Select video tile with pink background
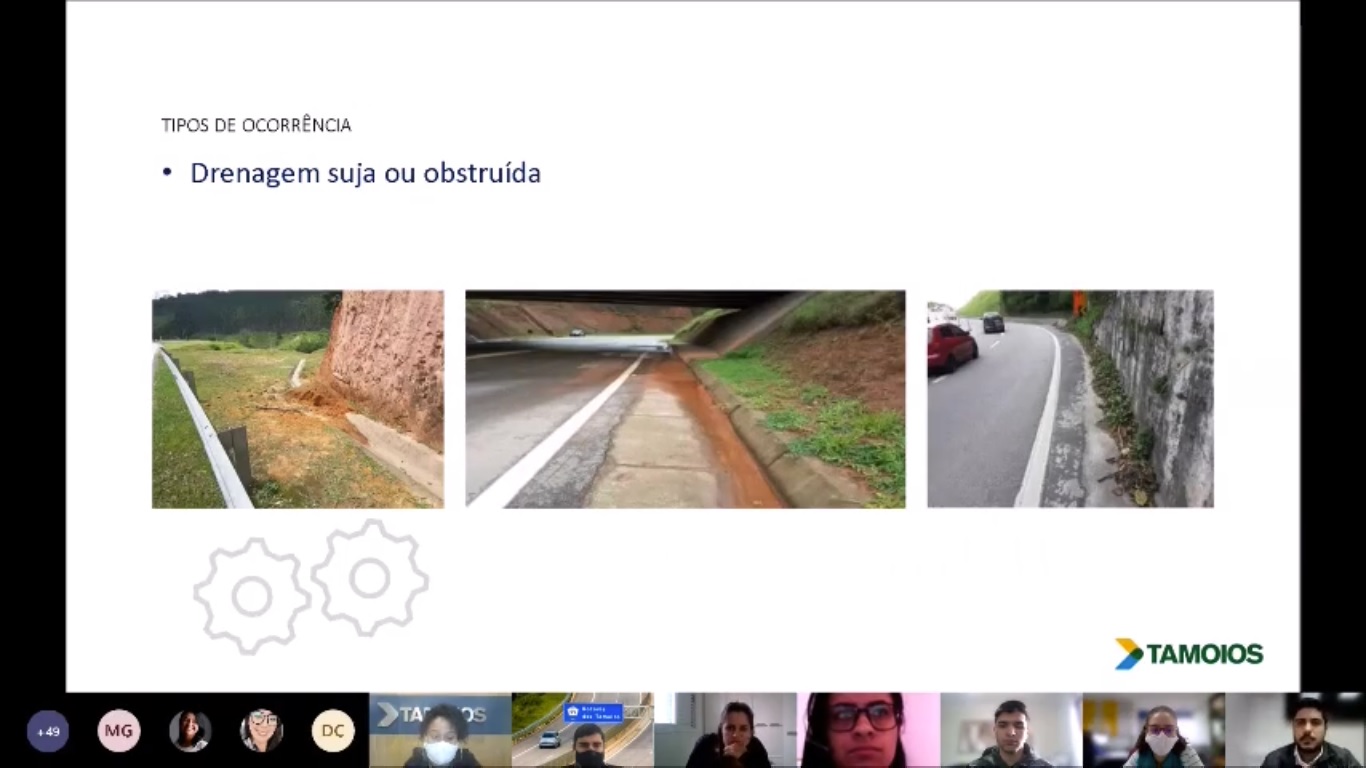Screen dimensions: 1366x768 pyautogui.click(x=868, y=731)
